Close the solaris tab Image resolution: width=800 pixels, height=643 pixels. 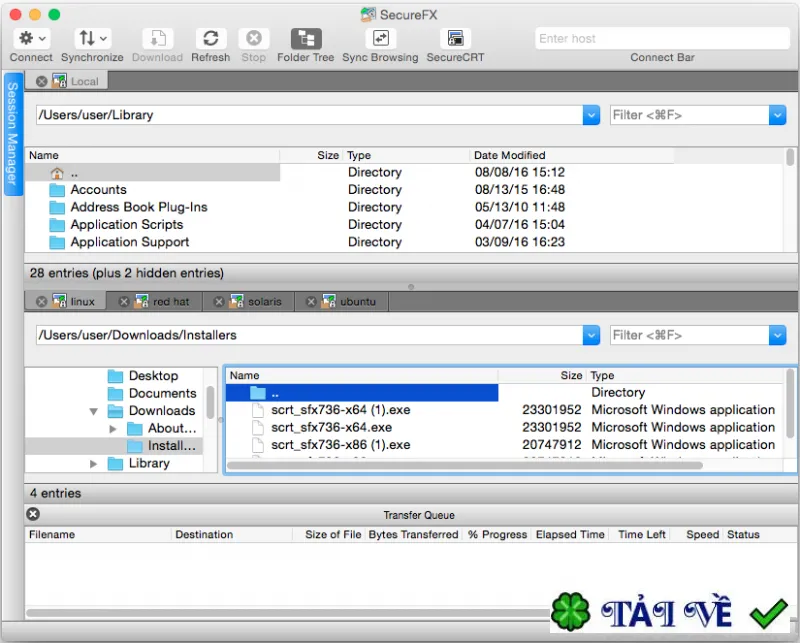(x=219, y=302)
